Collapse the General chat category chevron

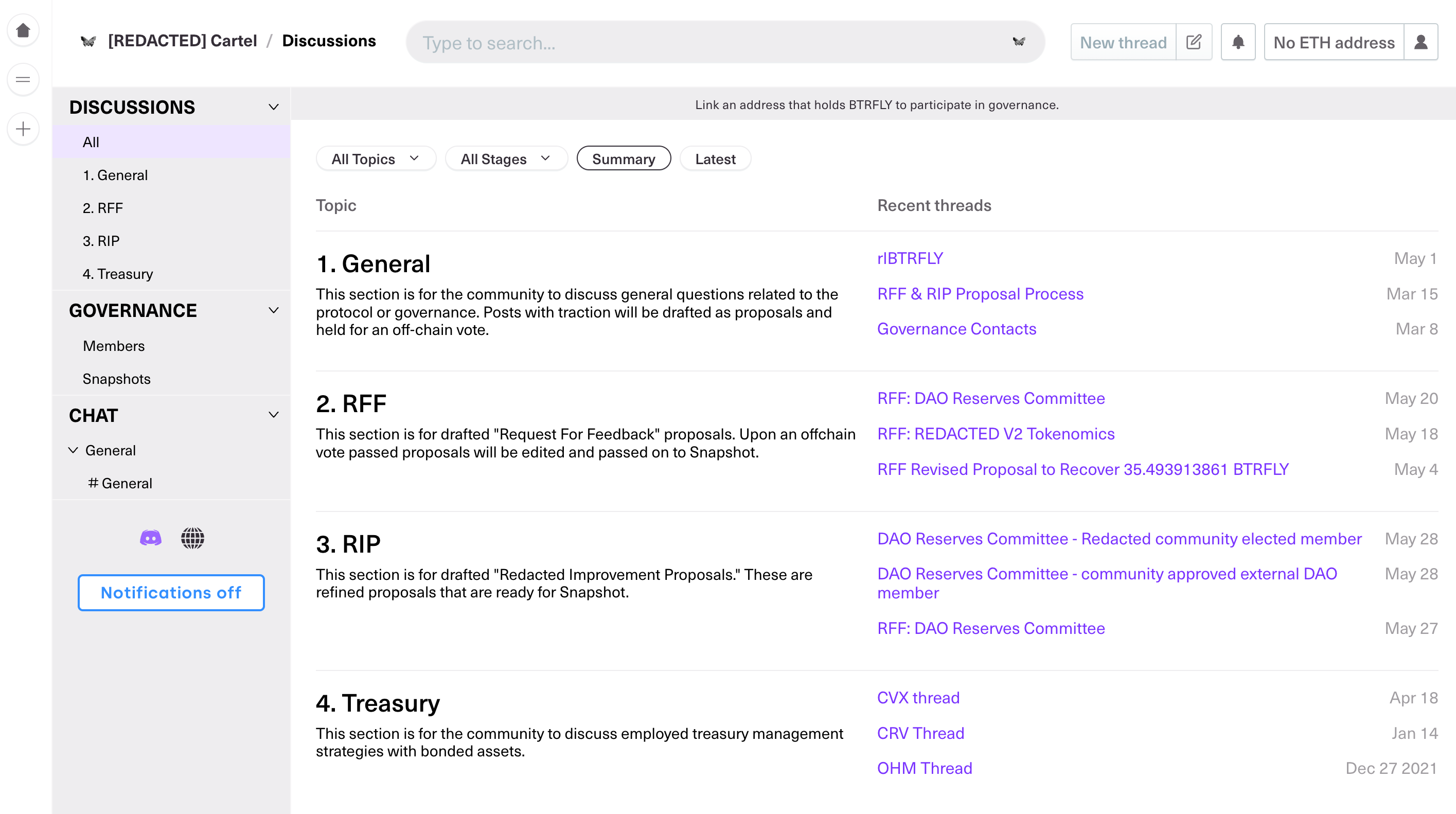(74, 451)
